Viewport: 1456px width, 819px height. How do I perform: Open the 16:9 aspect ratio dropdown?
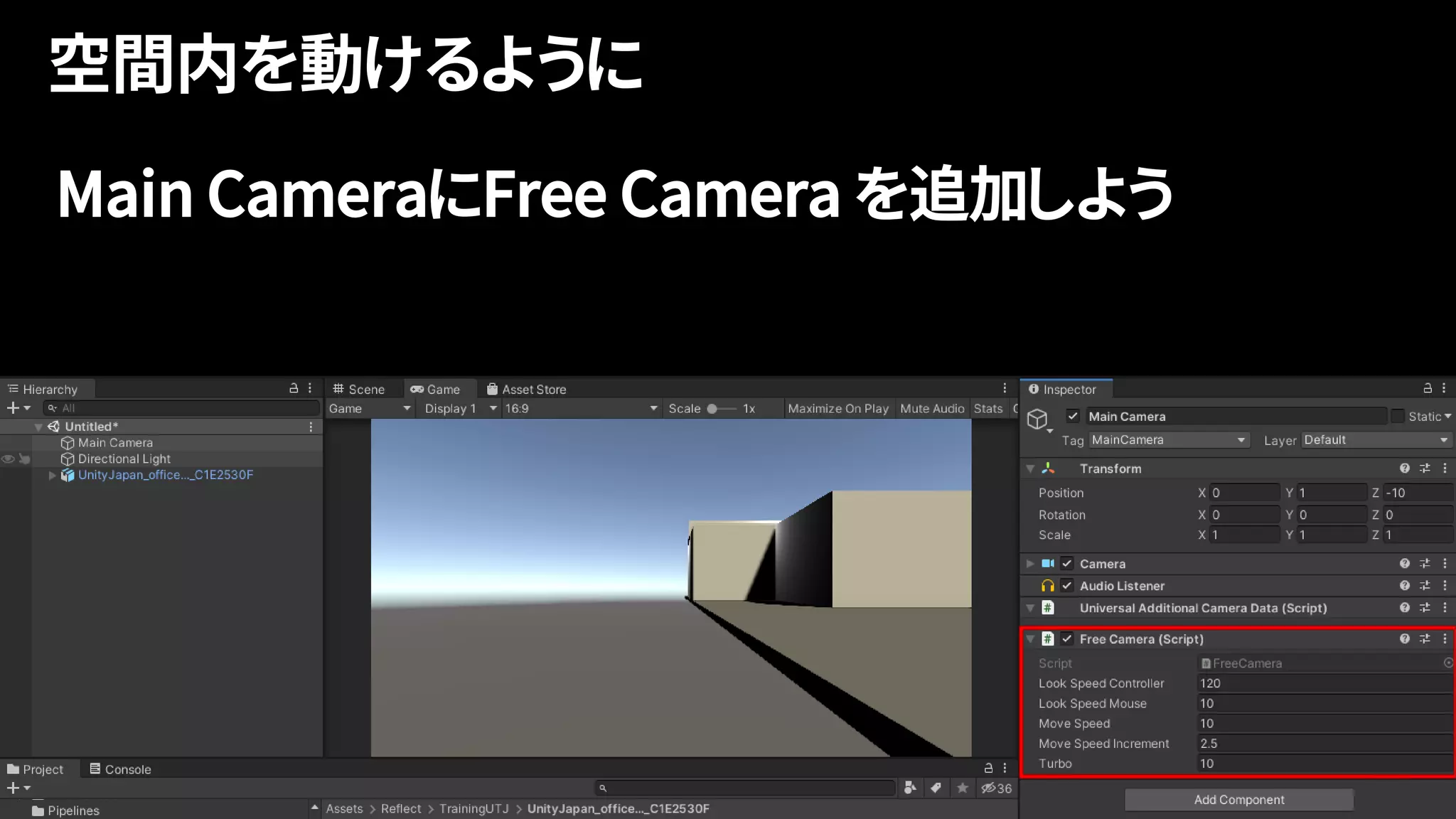[x=581, y=409]
